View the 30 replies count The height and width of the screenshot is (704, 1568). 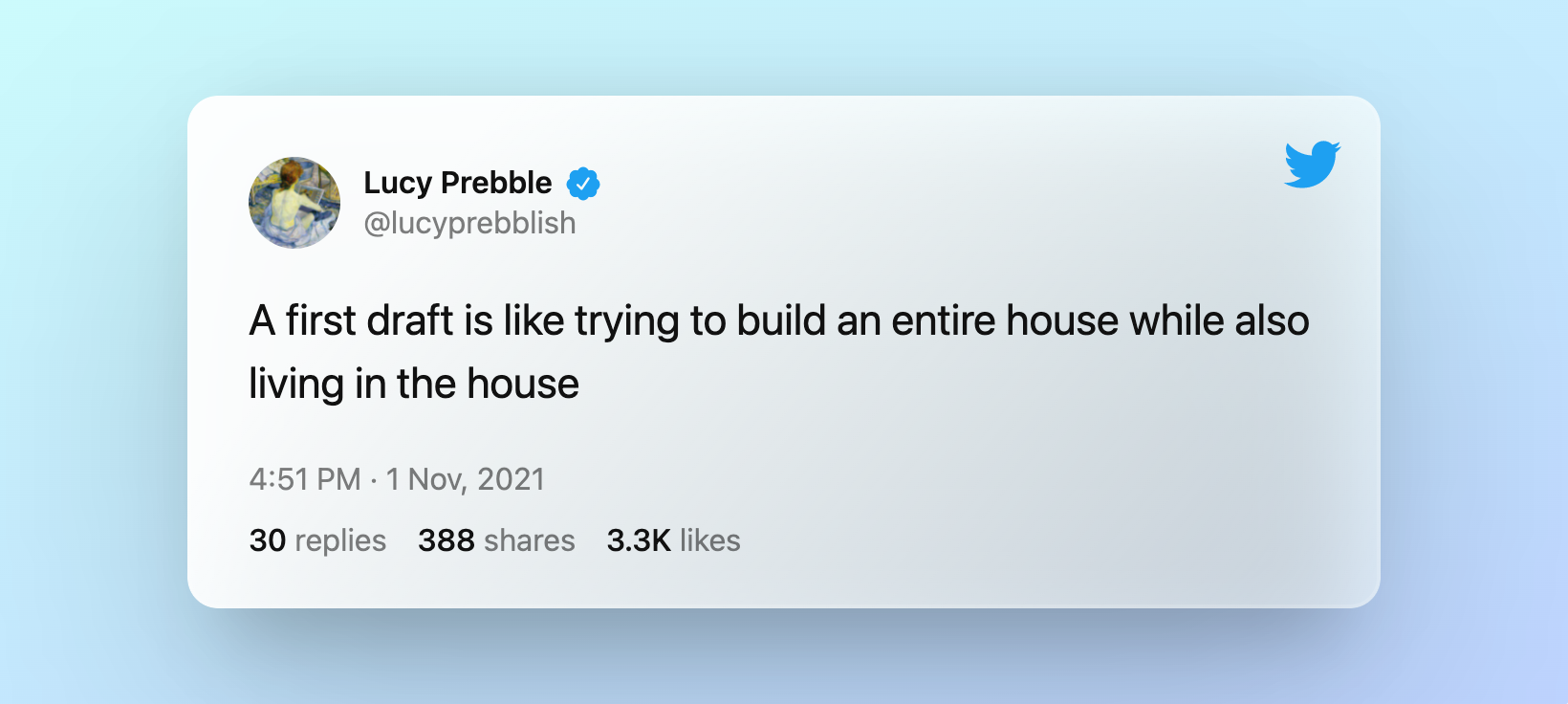[x=268, y=540]
